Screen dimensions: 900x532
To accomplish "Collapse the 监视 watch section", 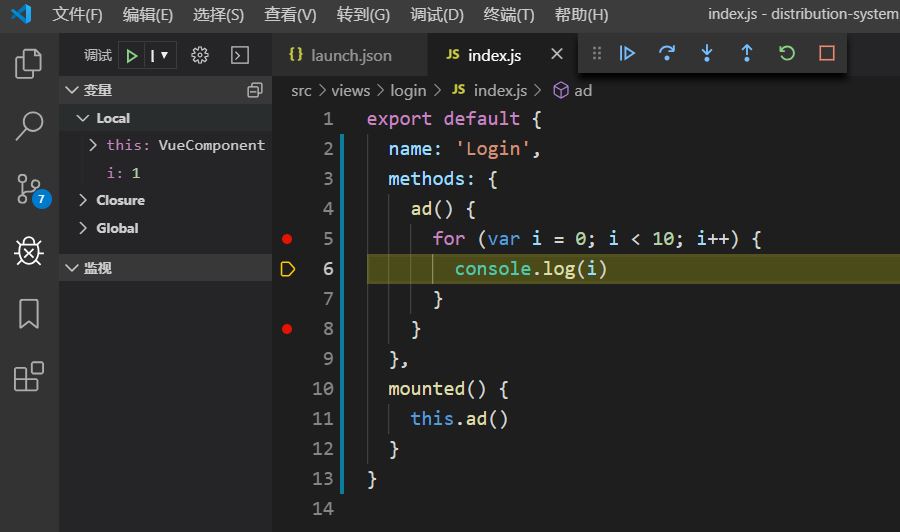I will 72,268.
